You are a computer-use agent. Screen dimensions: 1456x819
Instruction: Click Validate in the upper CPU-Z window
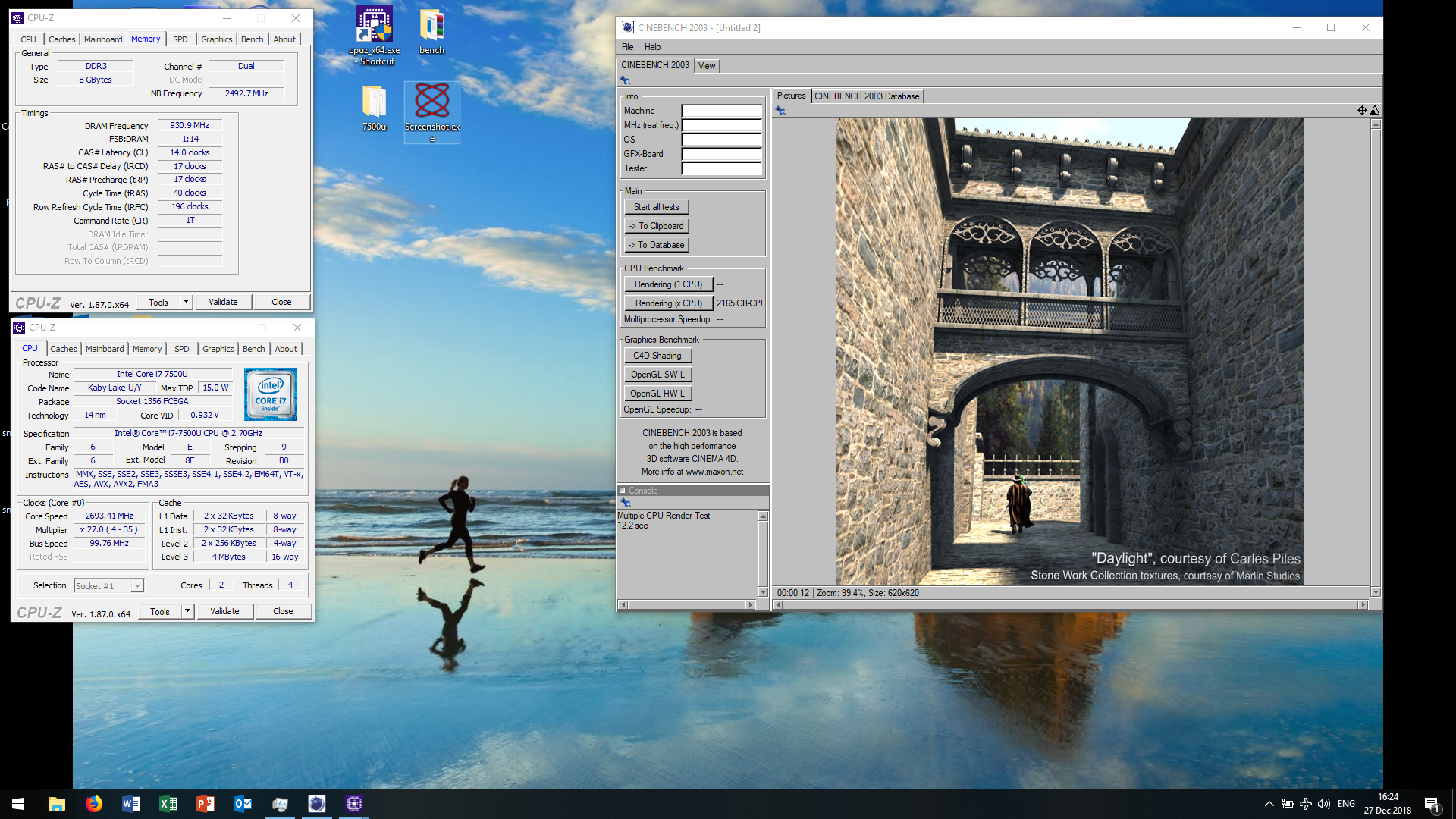point(224,302)
